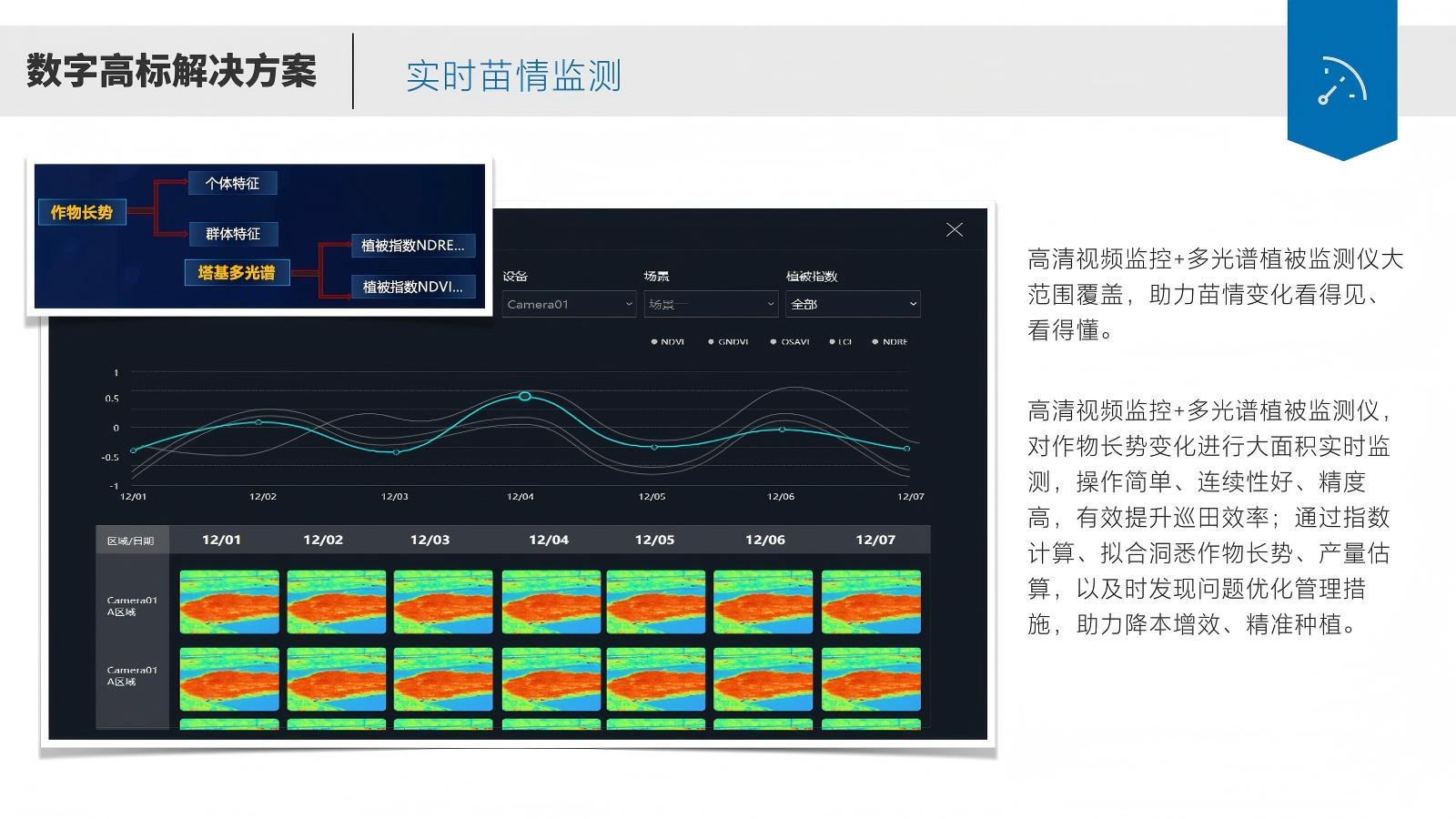Screen dimensions: 1456x819
Task: Click the dashed gauge icon on the blue banner
Action: [x=1341, y=82]
